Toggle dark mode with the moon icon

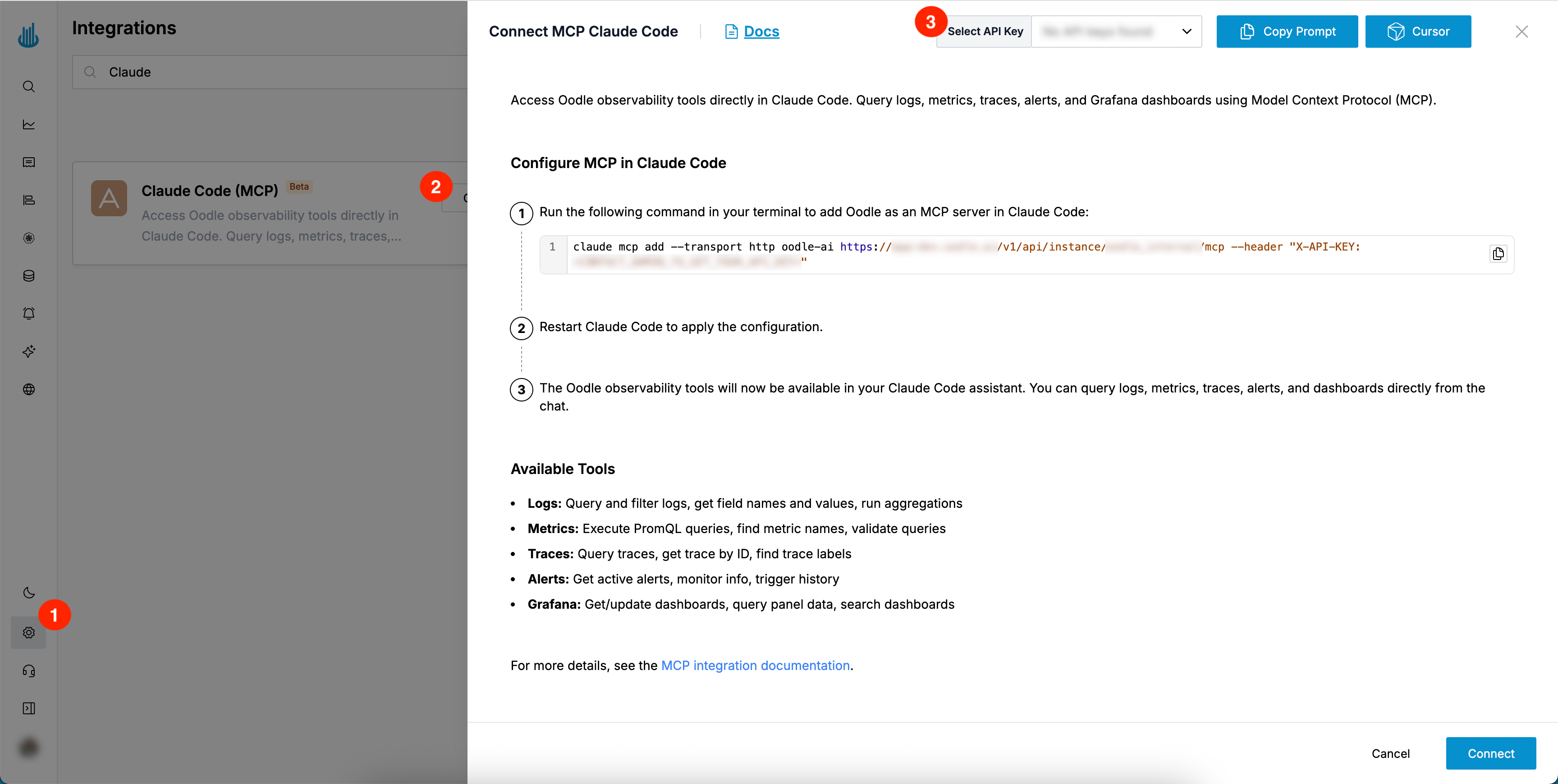click(28, 593)
